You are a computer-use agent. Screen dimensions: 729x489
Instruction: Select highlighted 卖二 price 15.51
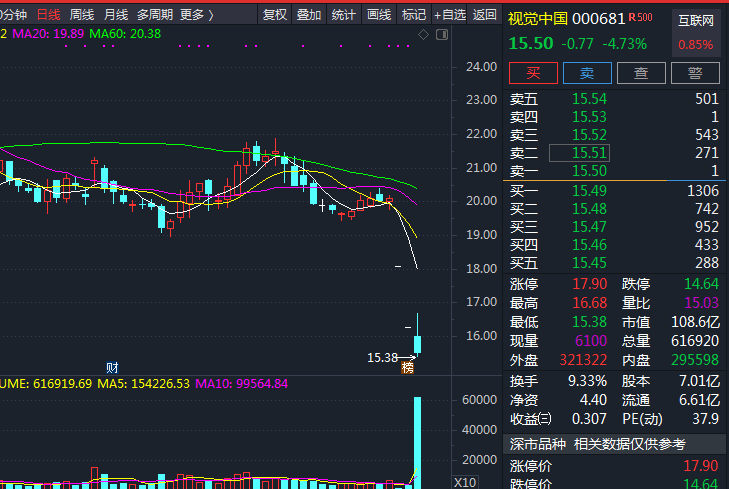(579, 153)
